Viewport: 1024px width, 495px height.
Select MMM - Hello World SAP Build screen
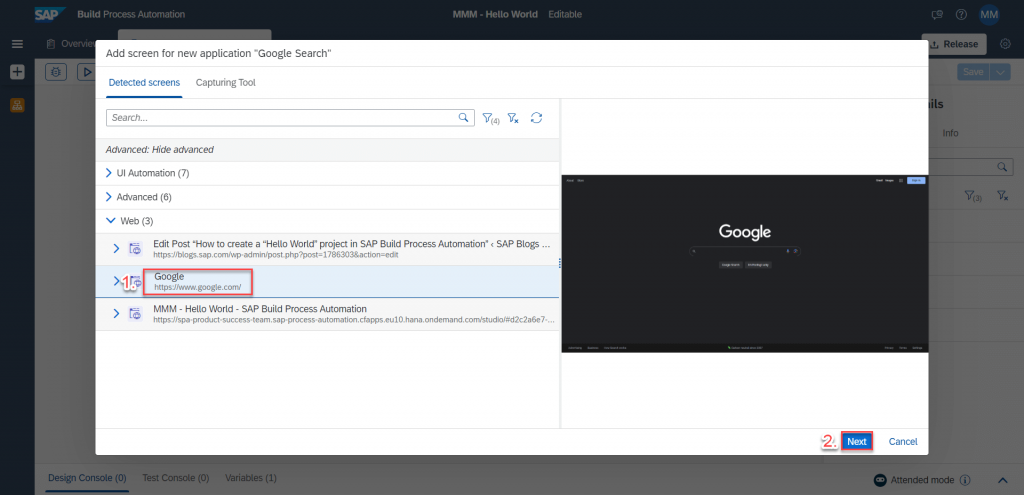tap(327, 313)
